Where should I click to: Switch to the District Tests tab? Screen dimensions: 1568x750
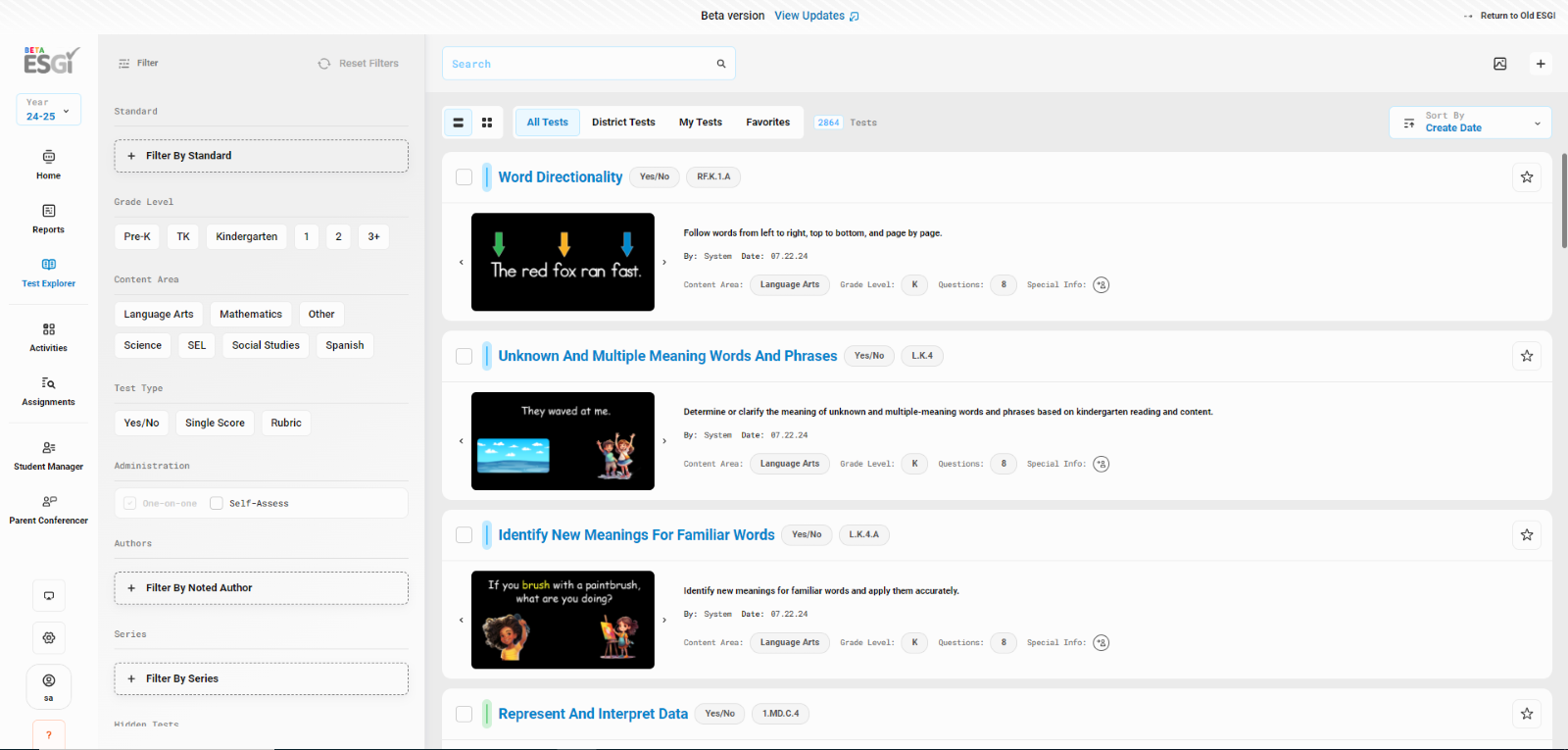point(623,123)
